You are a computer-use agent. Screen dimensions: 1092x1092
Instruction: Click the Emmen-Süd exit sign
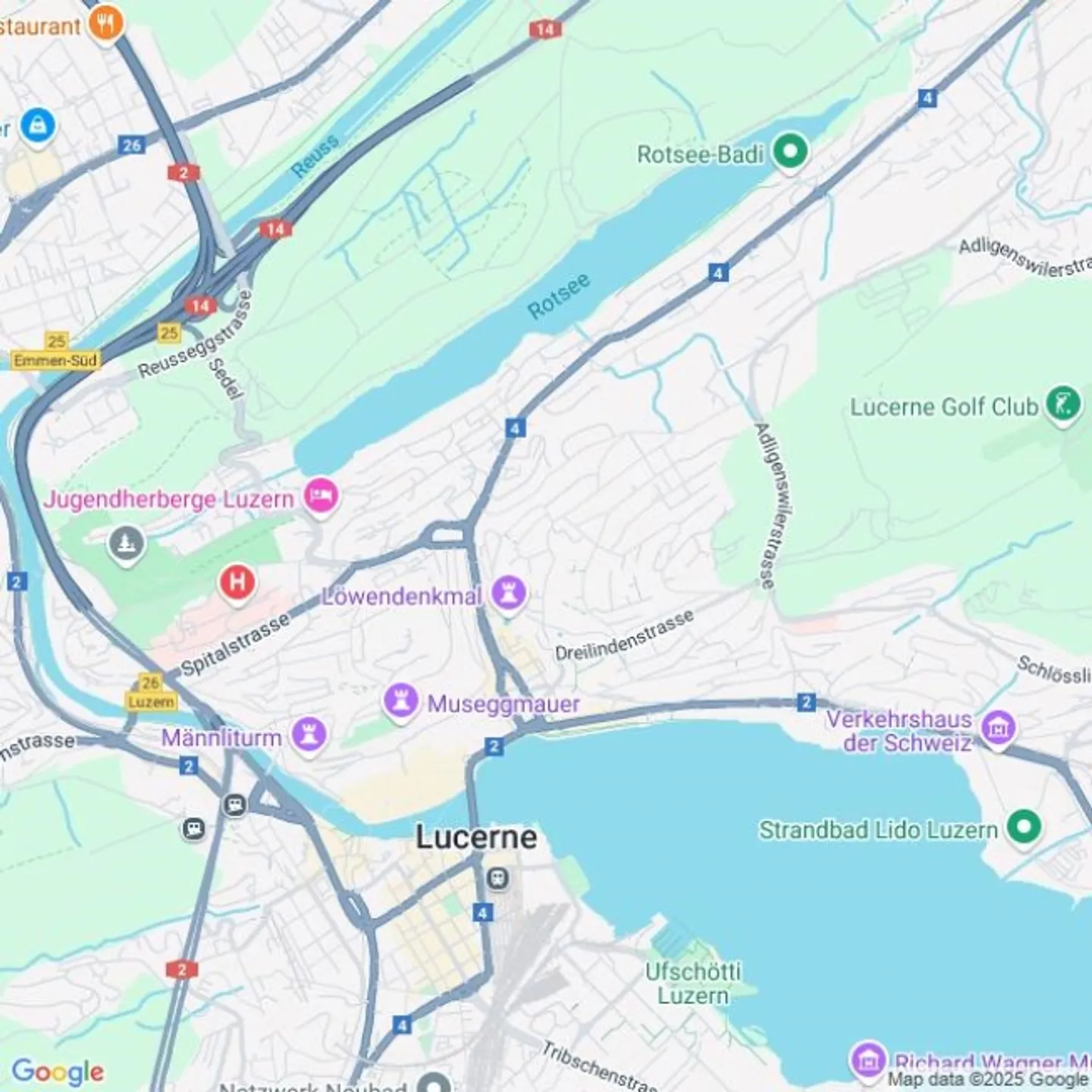point(55,360)
